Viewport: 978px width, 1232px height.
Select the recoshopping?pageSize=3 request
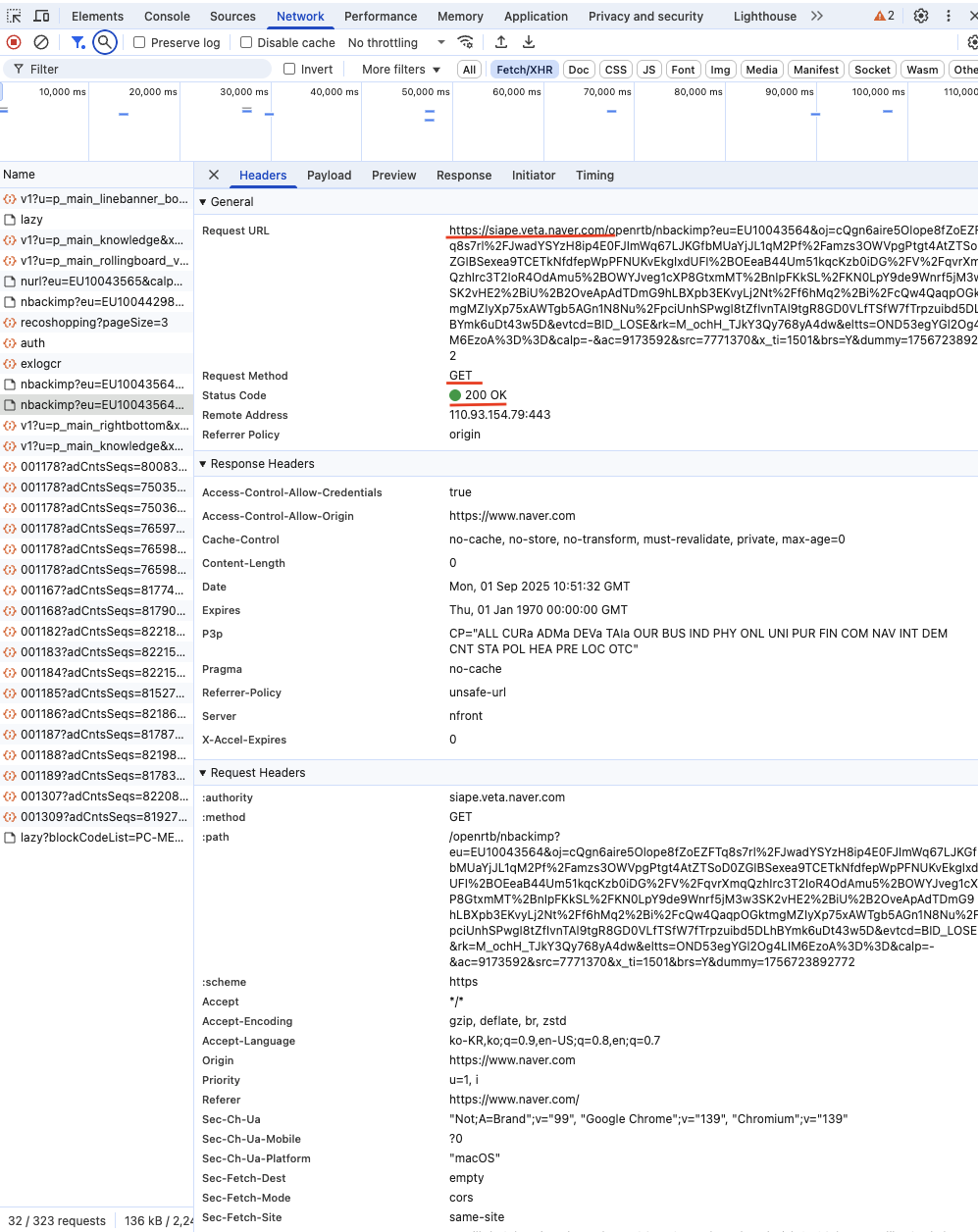coord(96,322)
